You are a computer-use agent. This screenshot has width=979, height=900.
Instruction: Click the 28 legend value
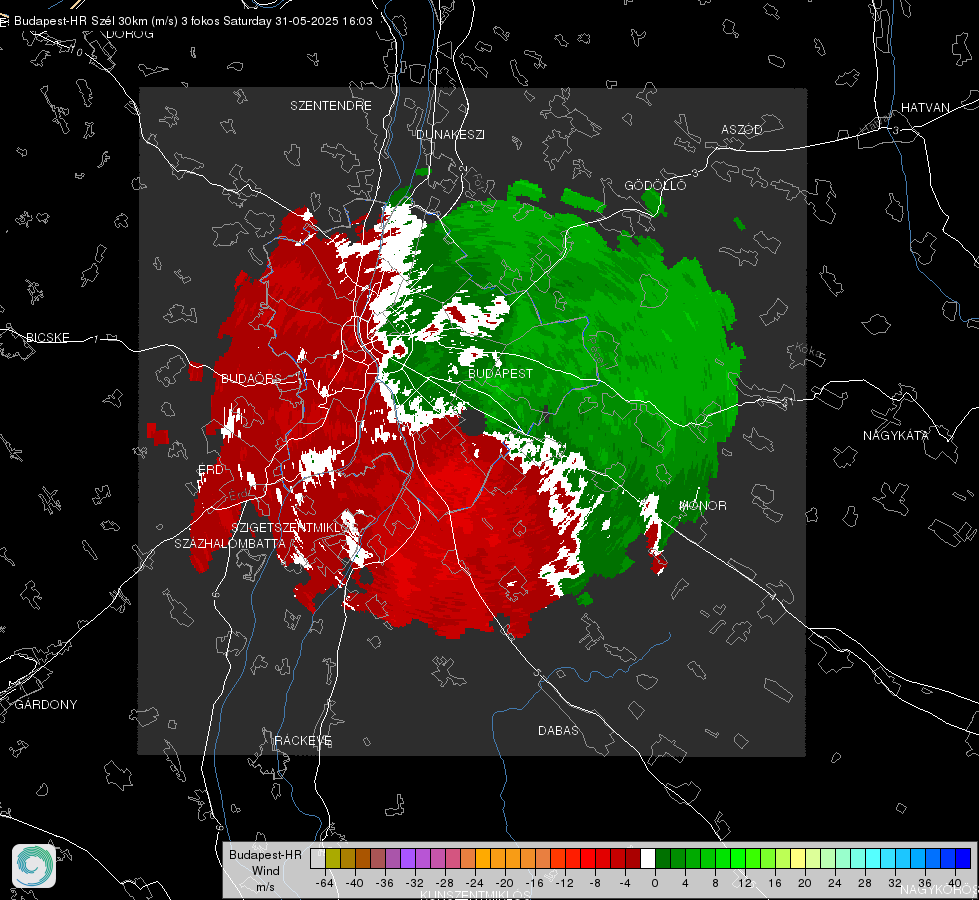point(864,883)
